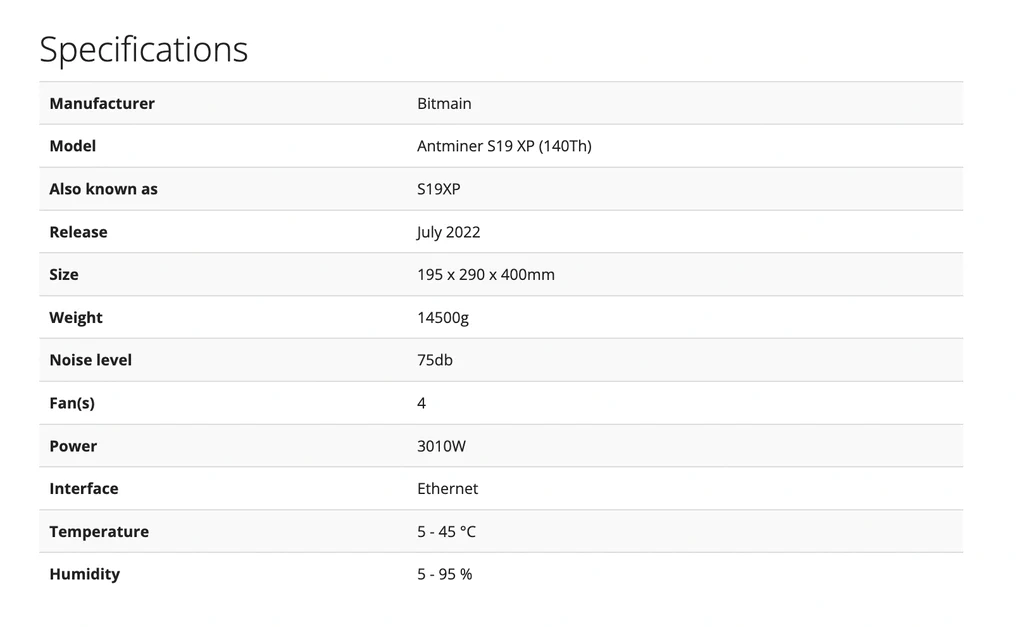This screenshot has height=627, width=1024.
Task: Select the 14500g weight value
Action: (x=442, y=317)
